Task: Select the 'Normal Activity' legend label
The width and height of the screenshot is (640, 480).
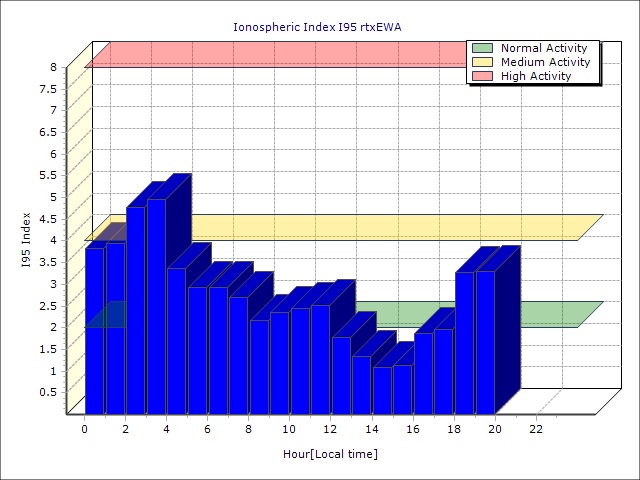Action: (544, 48)
